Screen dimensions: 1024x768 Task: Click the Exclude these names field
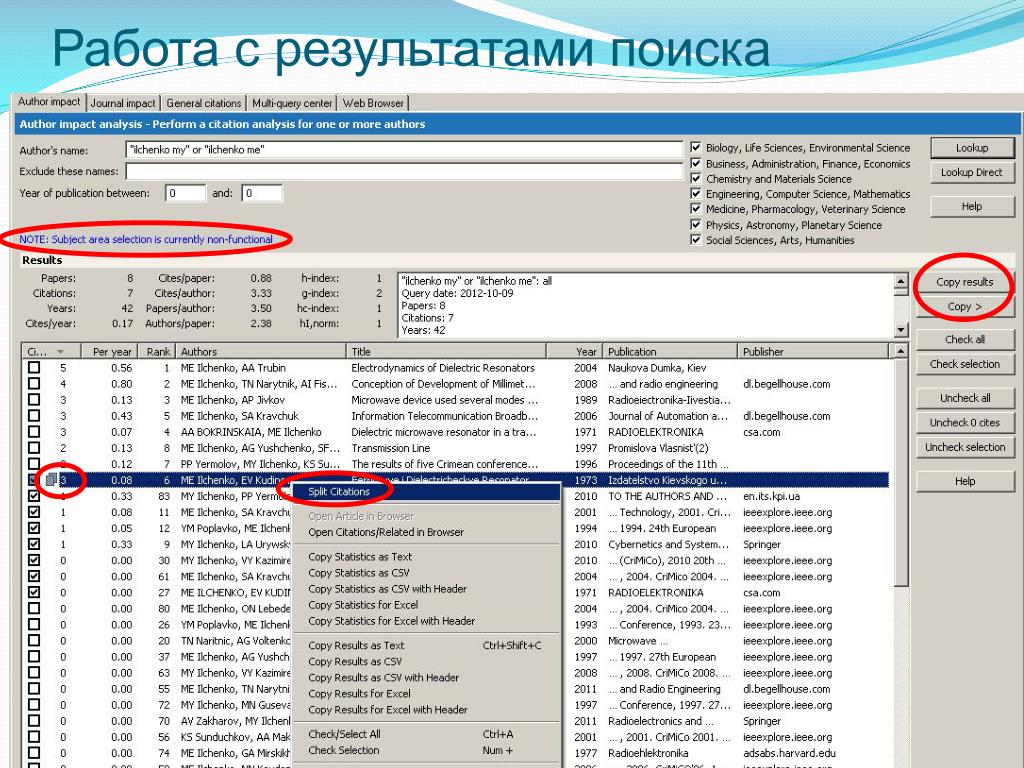pyautogui.click(x=404, y=172)
